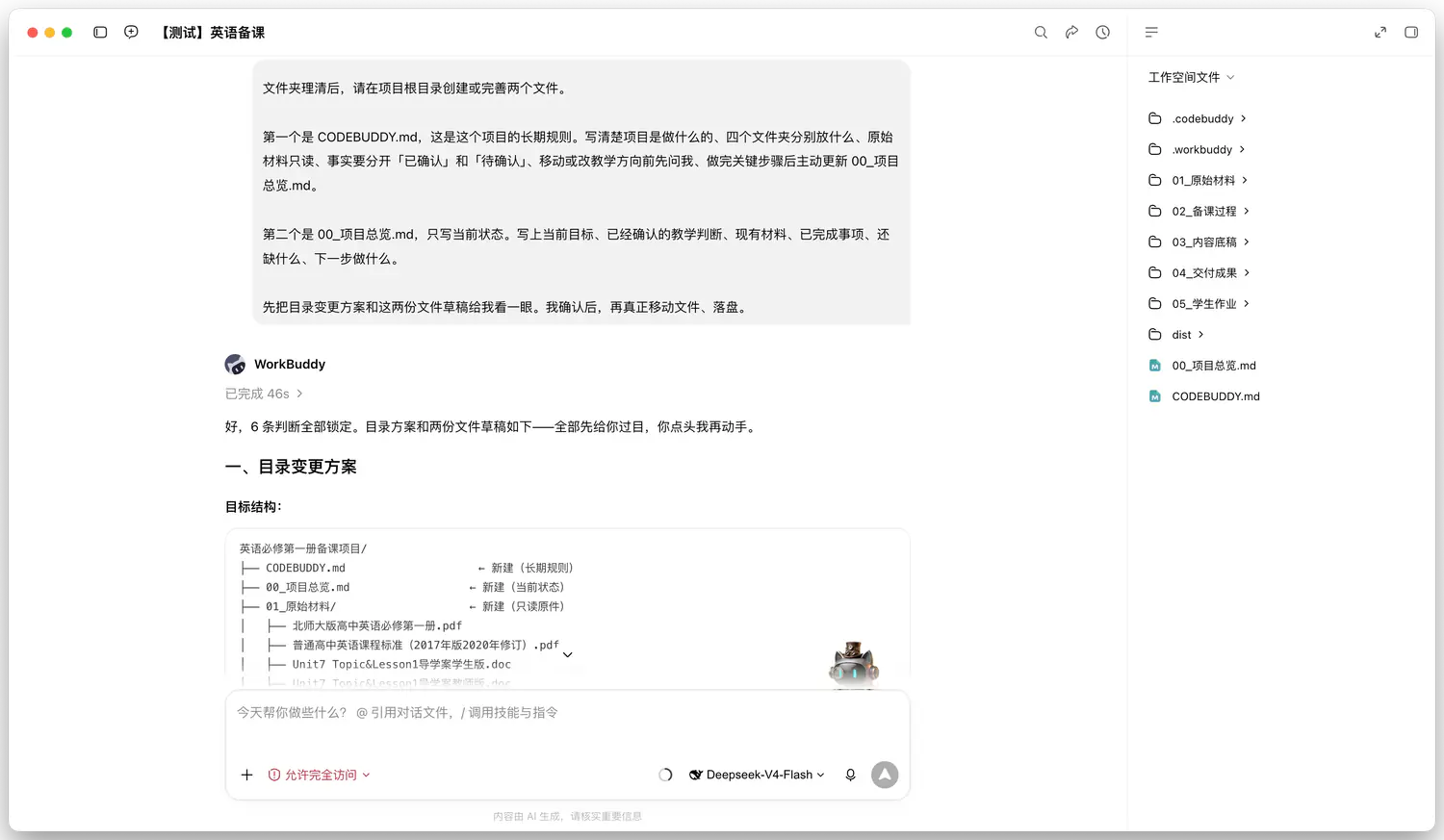This screenshot has height=840, width=1444.
Task: Click the loading spinner icon beside model selector
Action: pos(665,775)
